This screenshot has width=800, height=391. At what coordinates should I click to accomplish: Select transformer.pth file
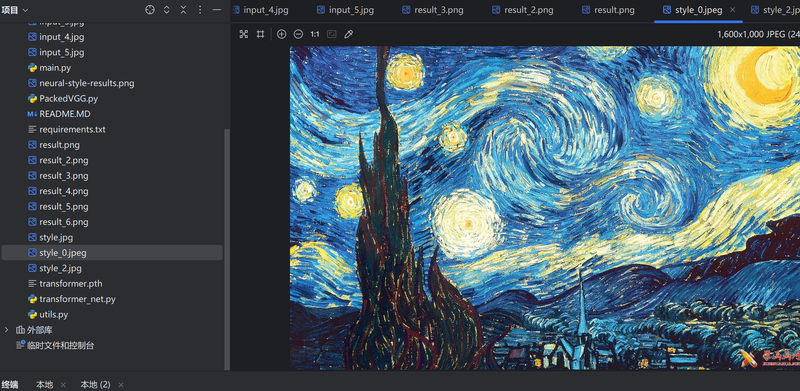point(71,283)
